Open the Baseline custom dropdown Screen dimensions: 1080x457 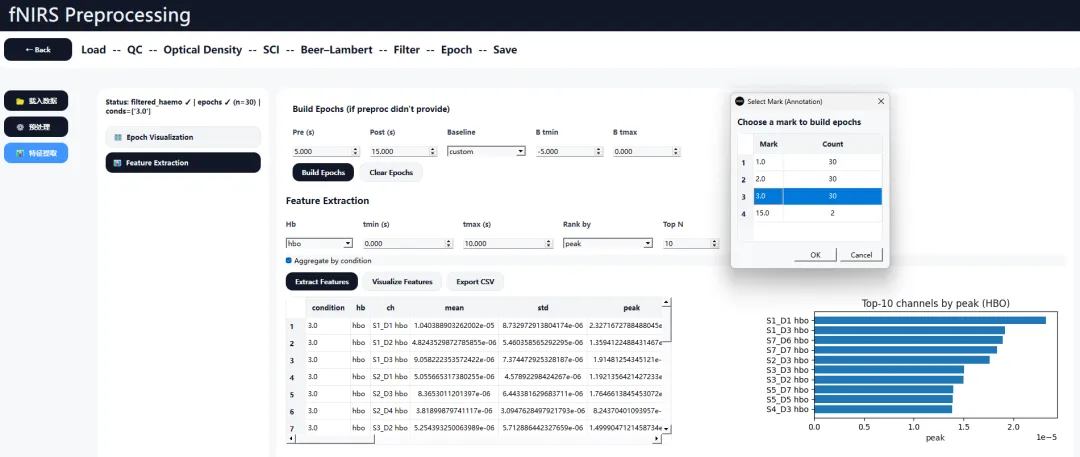pos(486,151)
